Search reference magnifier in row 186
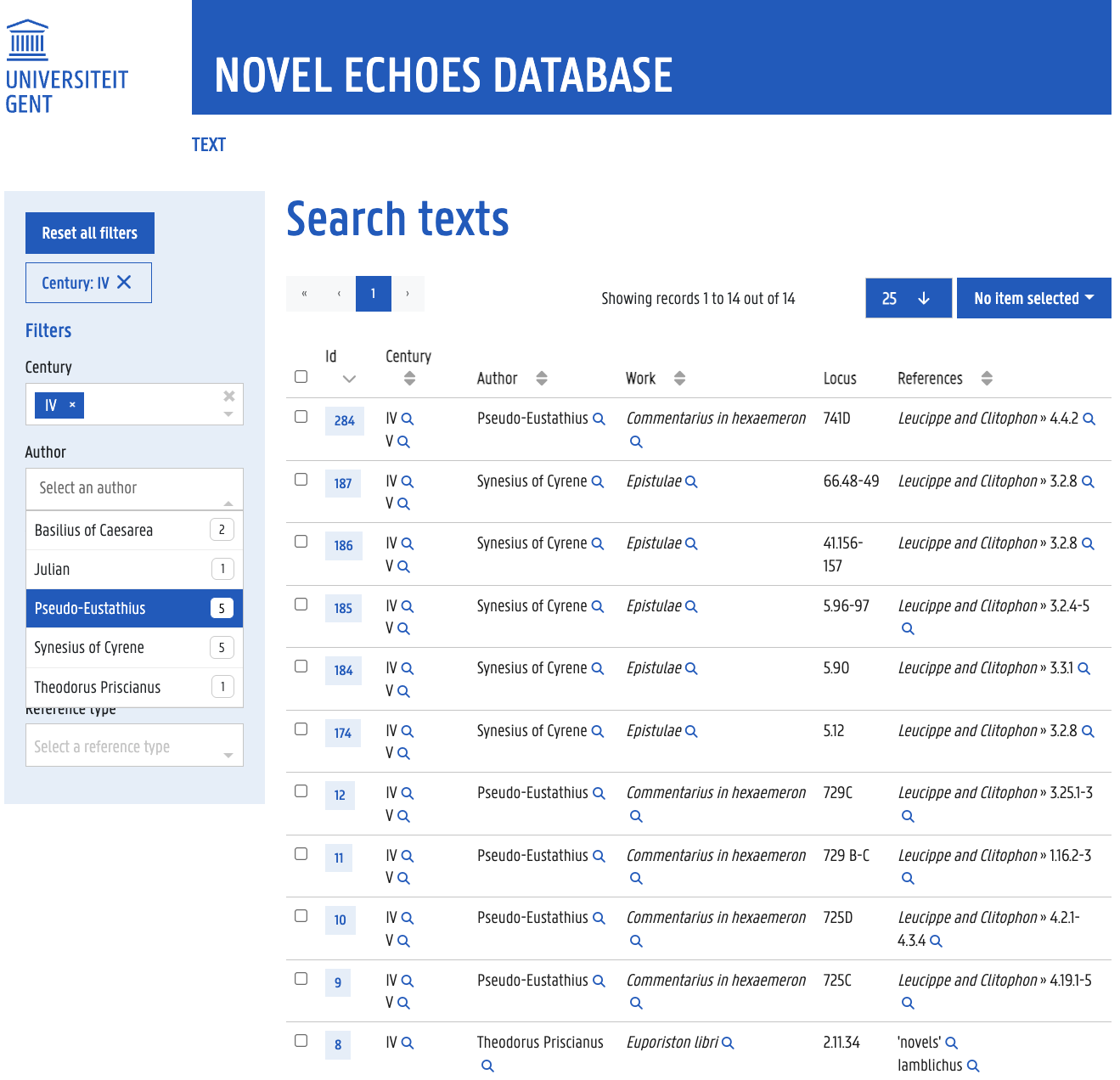The width and height of the screenshot is (1120, 1080). (x=1089, y=543)
